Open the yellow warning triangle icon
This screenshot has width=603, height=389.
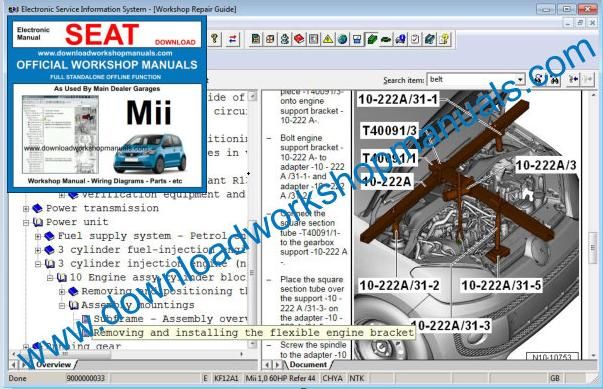point(328,39)
